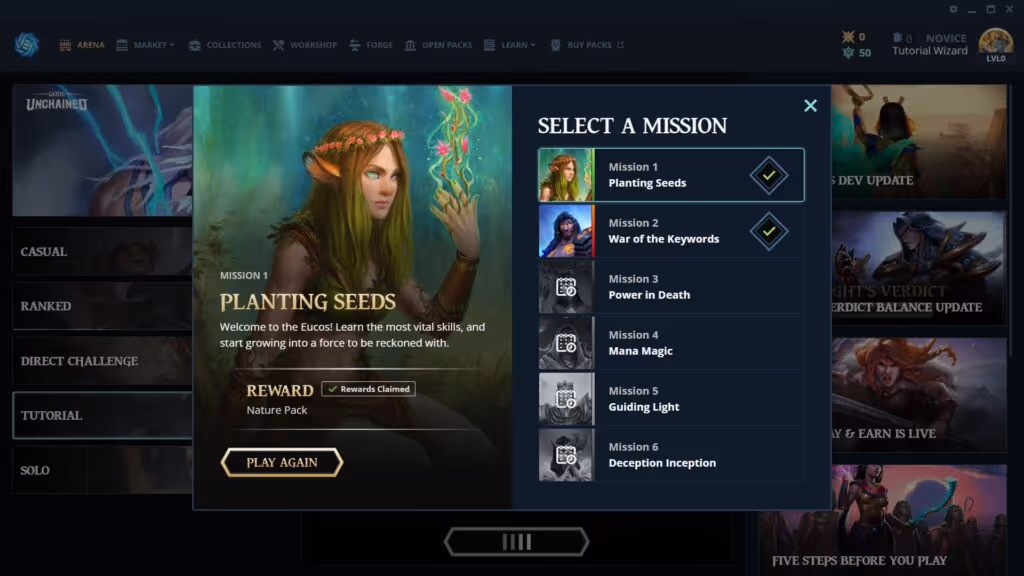Close the Select a Mission dialog

pyautogui.click(x=810, y=106)
